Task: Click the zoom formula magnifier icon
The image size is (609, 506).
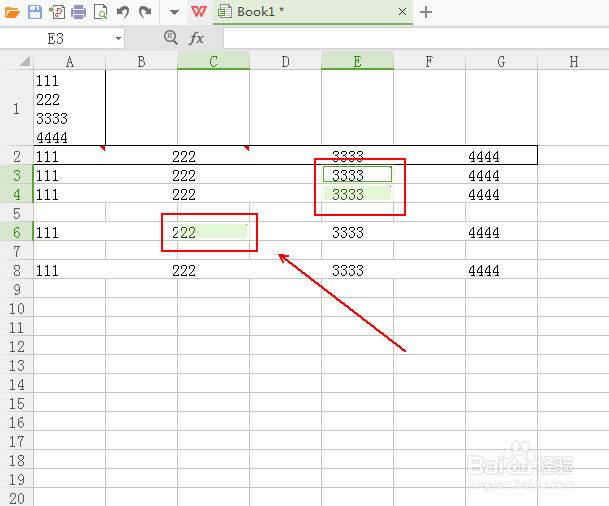Action: [171, 38]
